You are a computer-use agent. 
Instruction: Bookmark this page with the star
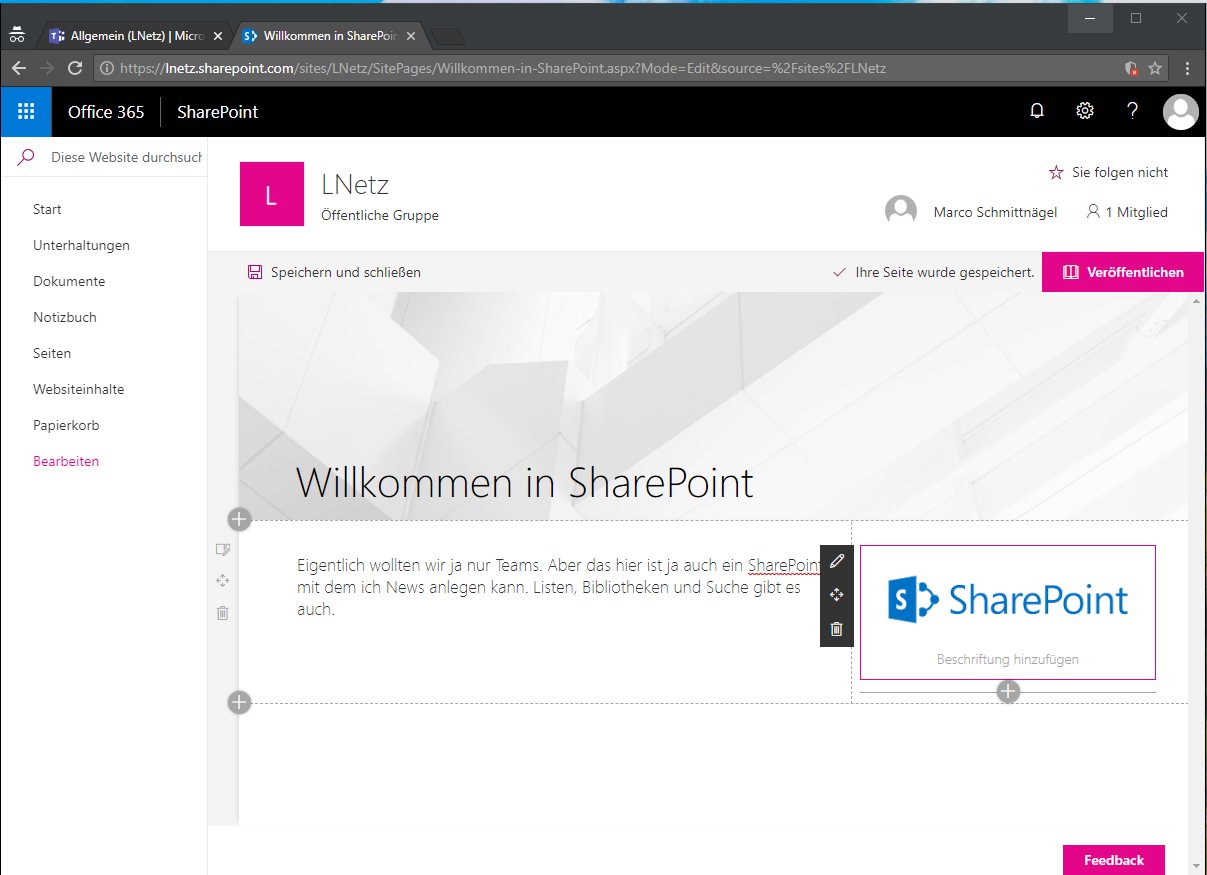(1155, 68)
